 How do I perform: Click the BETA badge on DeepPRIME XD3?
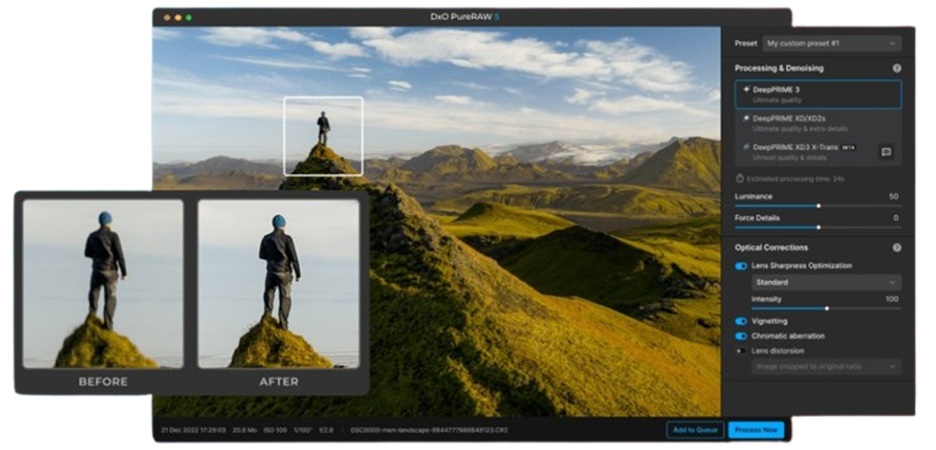849,147
